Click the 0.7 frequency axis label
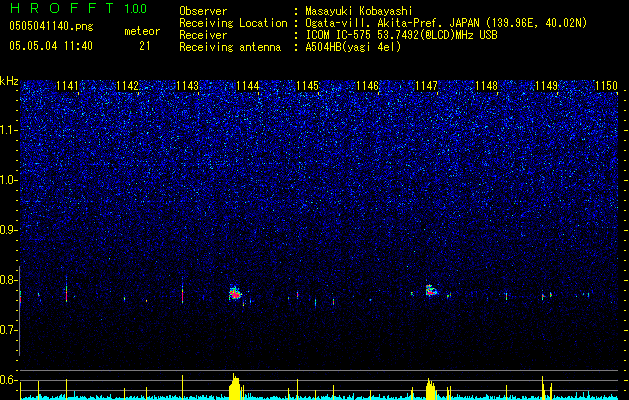This screenshot has height=400, width=629. [x=9, y=330]
